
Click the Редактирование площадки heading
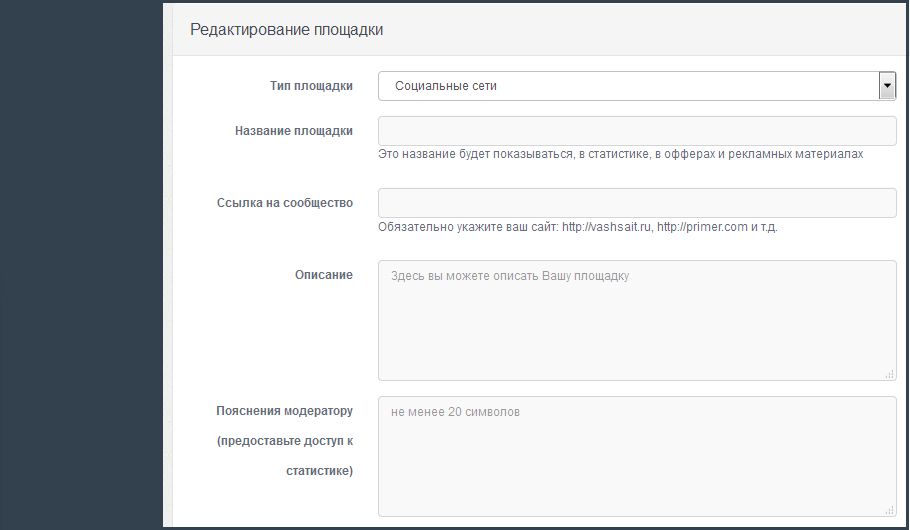click(x=286, y=30)
